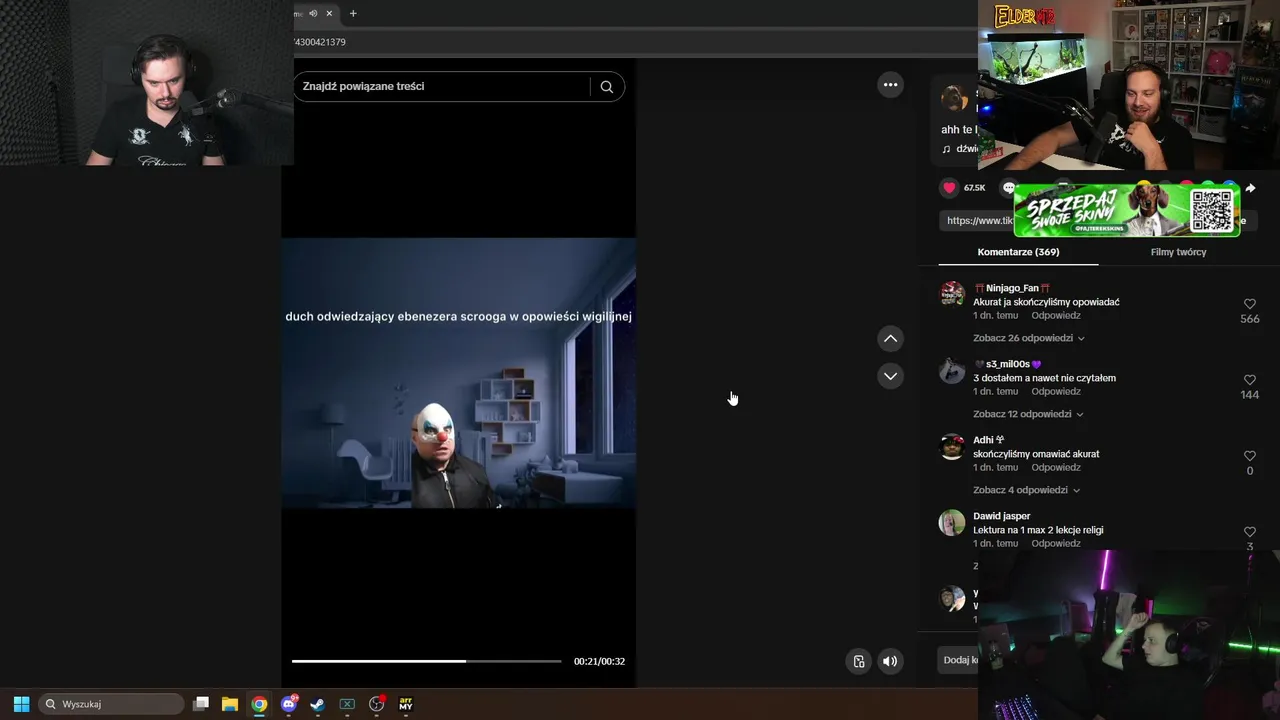
Task: Click the TikTok video URL link field
Action: point(978,220)
